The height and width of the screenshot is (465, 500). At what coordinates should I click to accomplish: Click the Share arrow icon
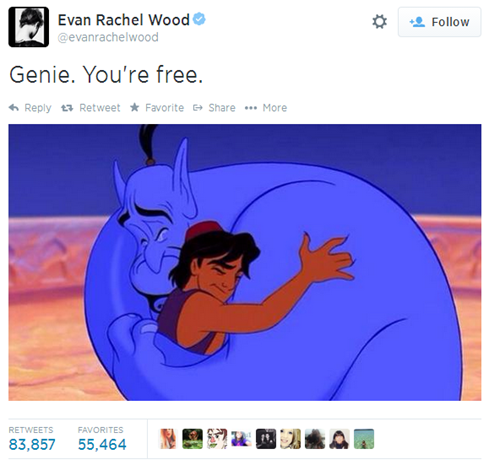[x=198, y=108]
